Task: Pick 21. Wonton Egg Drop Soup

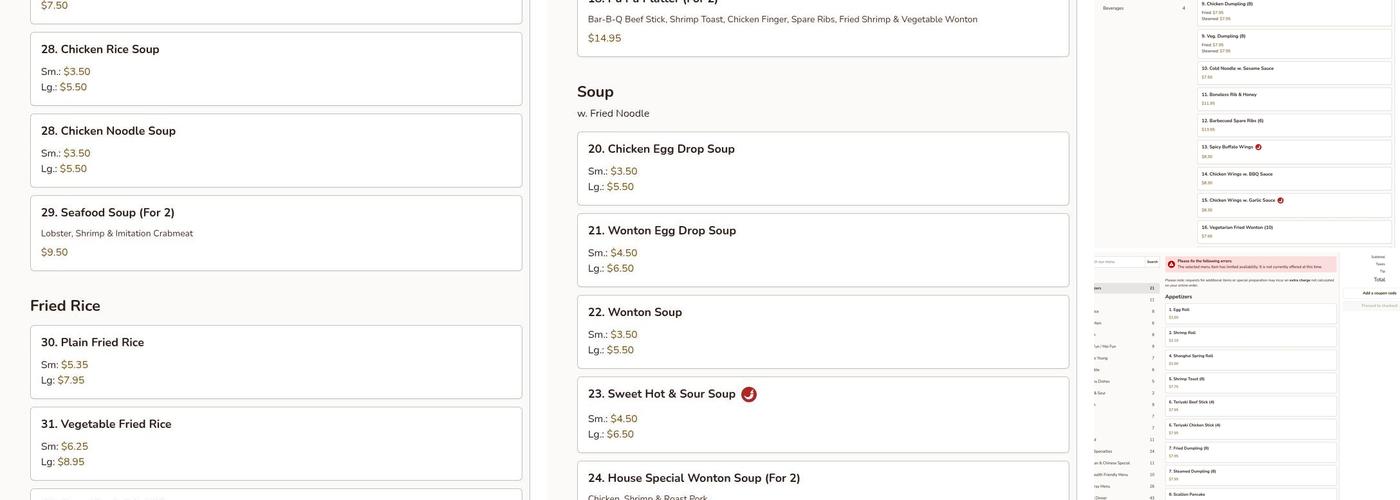Action: 822,250
